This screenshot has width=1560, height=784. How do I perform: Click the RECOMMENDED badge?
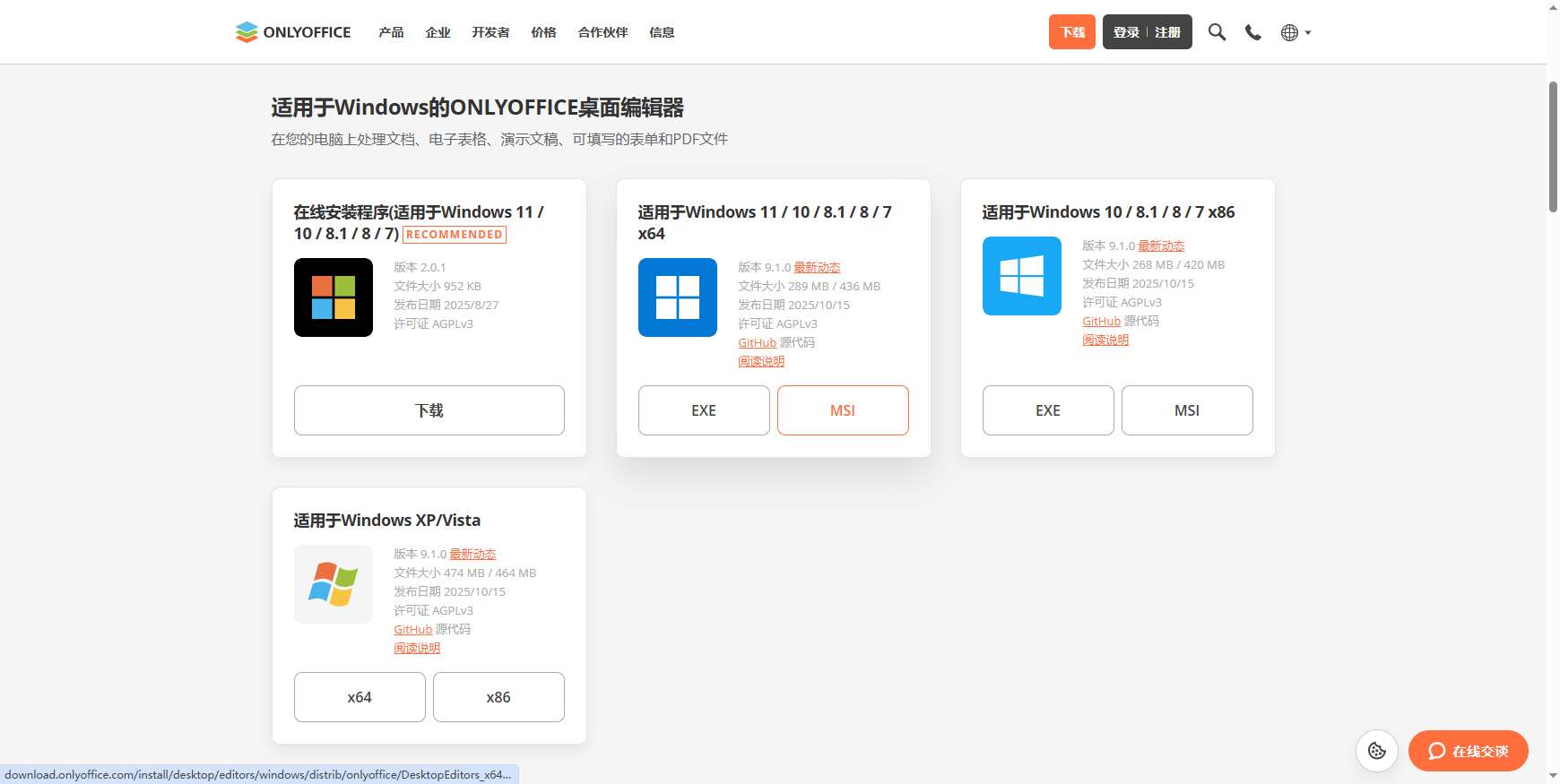[455, 235]
